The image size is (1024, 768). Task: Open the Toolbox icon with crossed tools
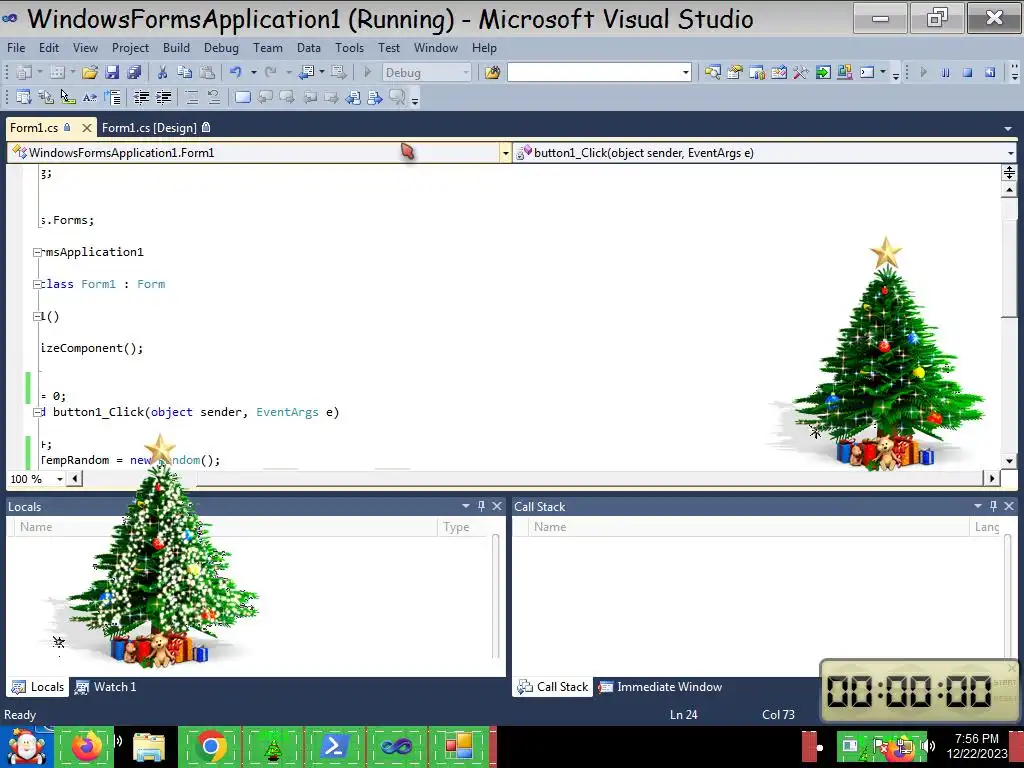(x=801, y=72)
